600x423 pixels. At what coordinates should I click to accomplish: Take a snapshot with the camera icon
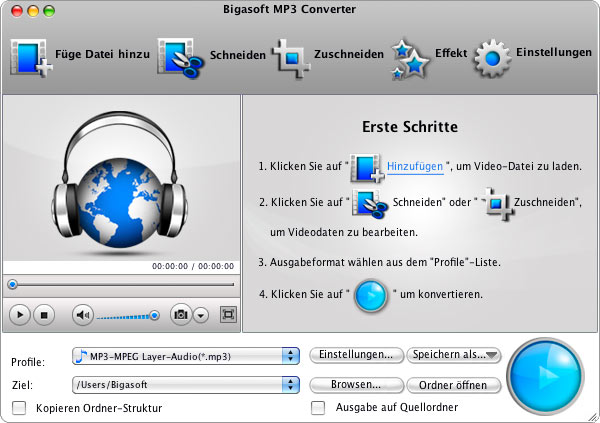pos(181,315)
